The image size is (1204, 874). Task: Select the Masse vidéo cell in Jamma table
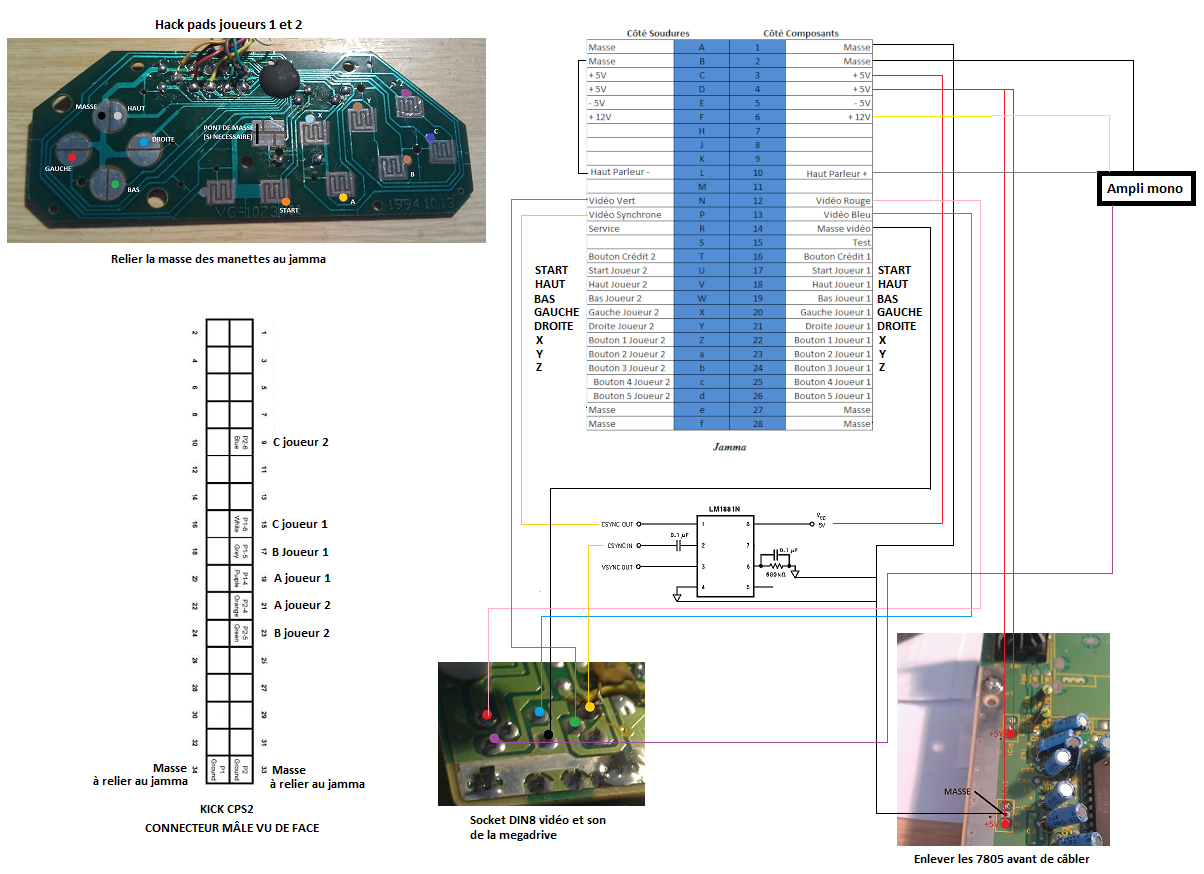point(829,229)
